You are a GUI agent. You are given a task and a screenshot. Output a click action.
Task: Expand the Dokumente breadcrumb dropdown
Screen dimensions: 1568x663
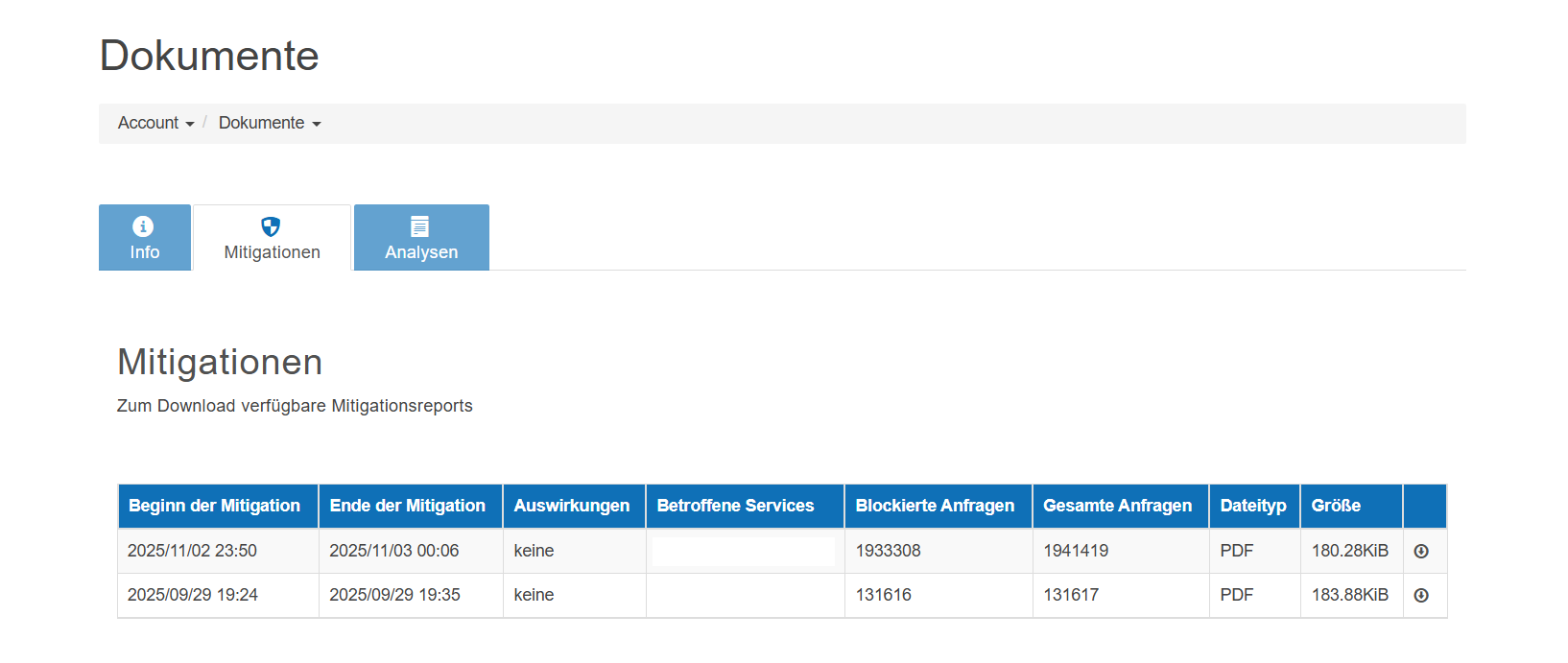click(270, 123)
